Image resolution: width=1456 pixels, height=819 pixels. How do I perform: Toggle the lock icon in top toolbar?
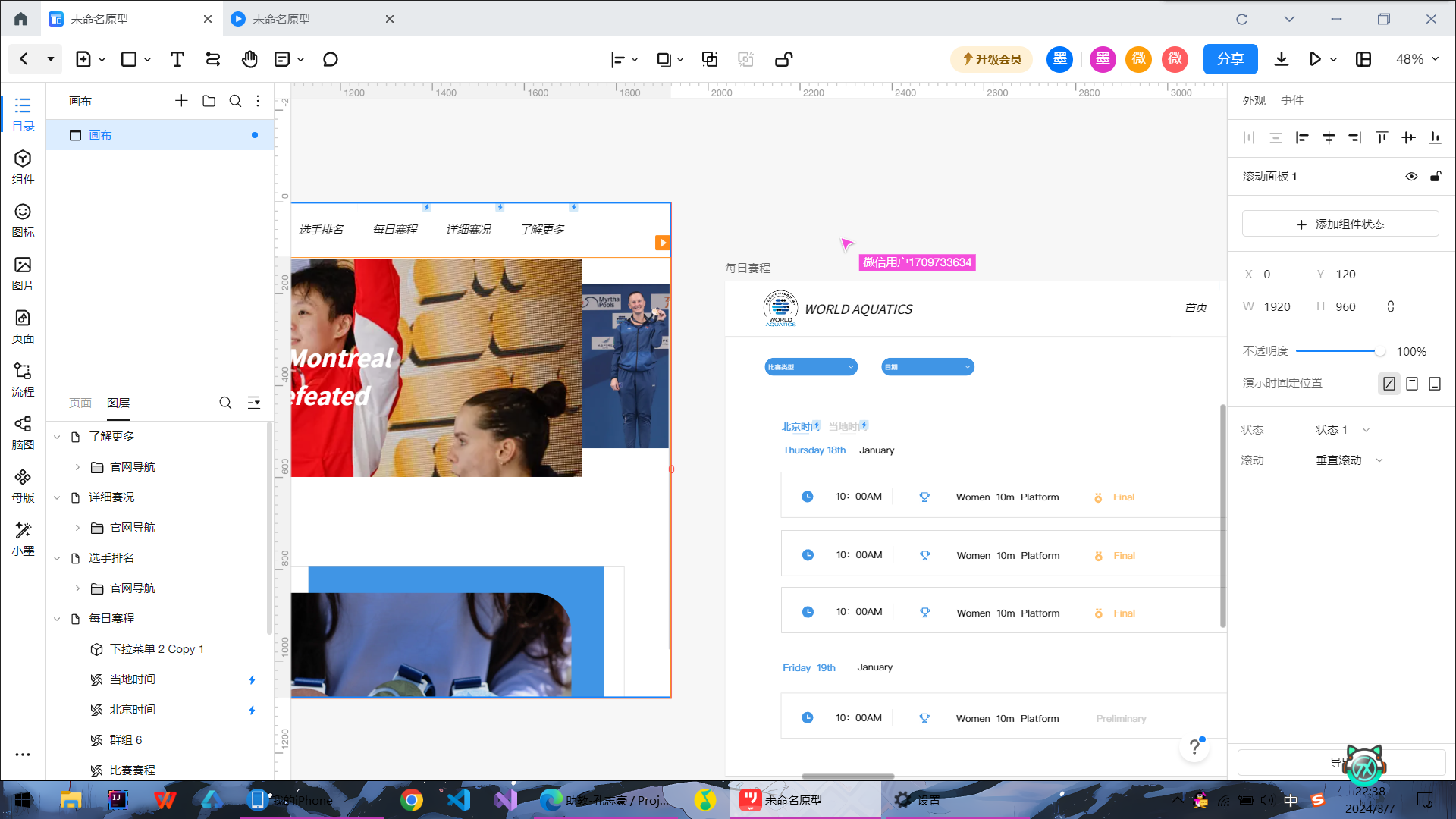coord(783,59)
